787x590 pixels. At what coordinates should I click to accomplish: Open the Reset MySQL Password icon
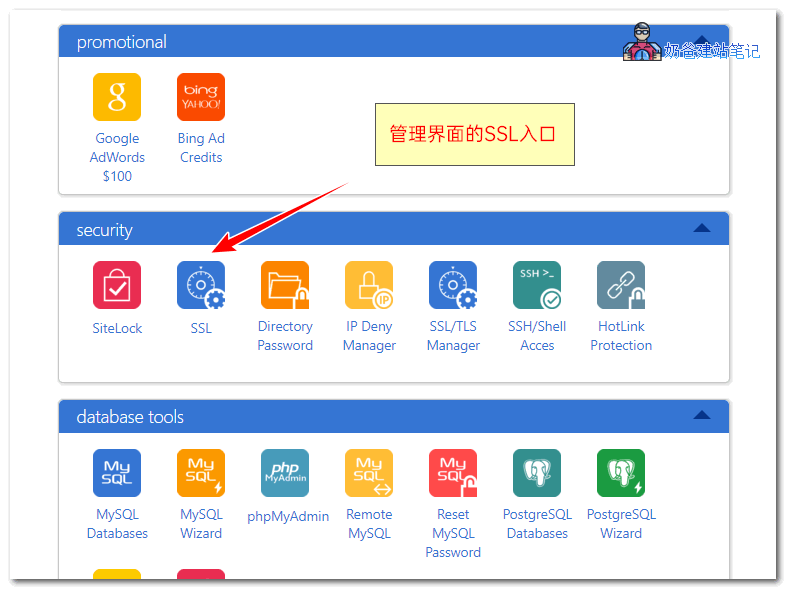(x=453, y=473)
